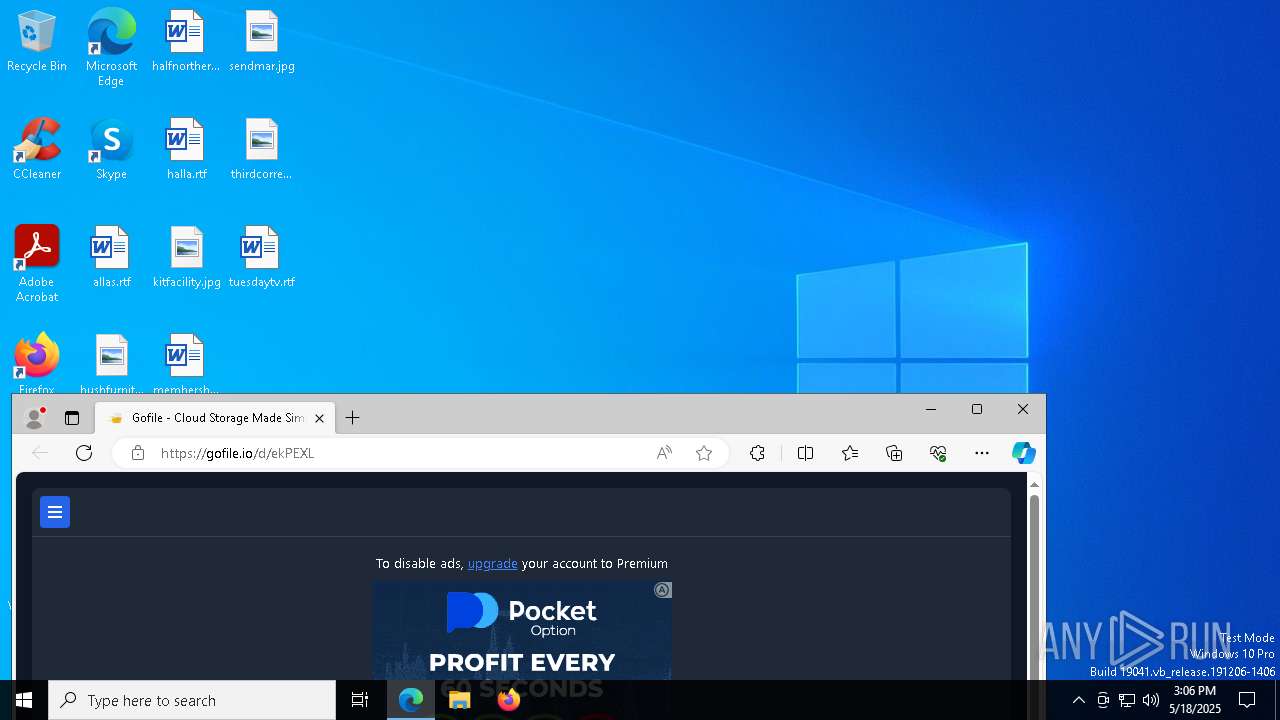Image resolution: width=1280 pixels, height=720 pixels.
Task: Open the Favorites list icon
Action: coord(850,453)
